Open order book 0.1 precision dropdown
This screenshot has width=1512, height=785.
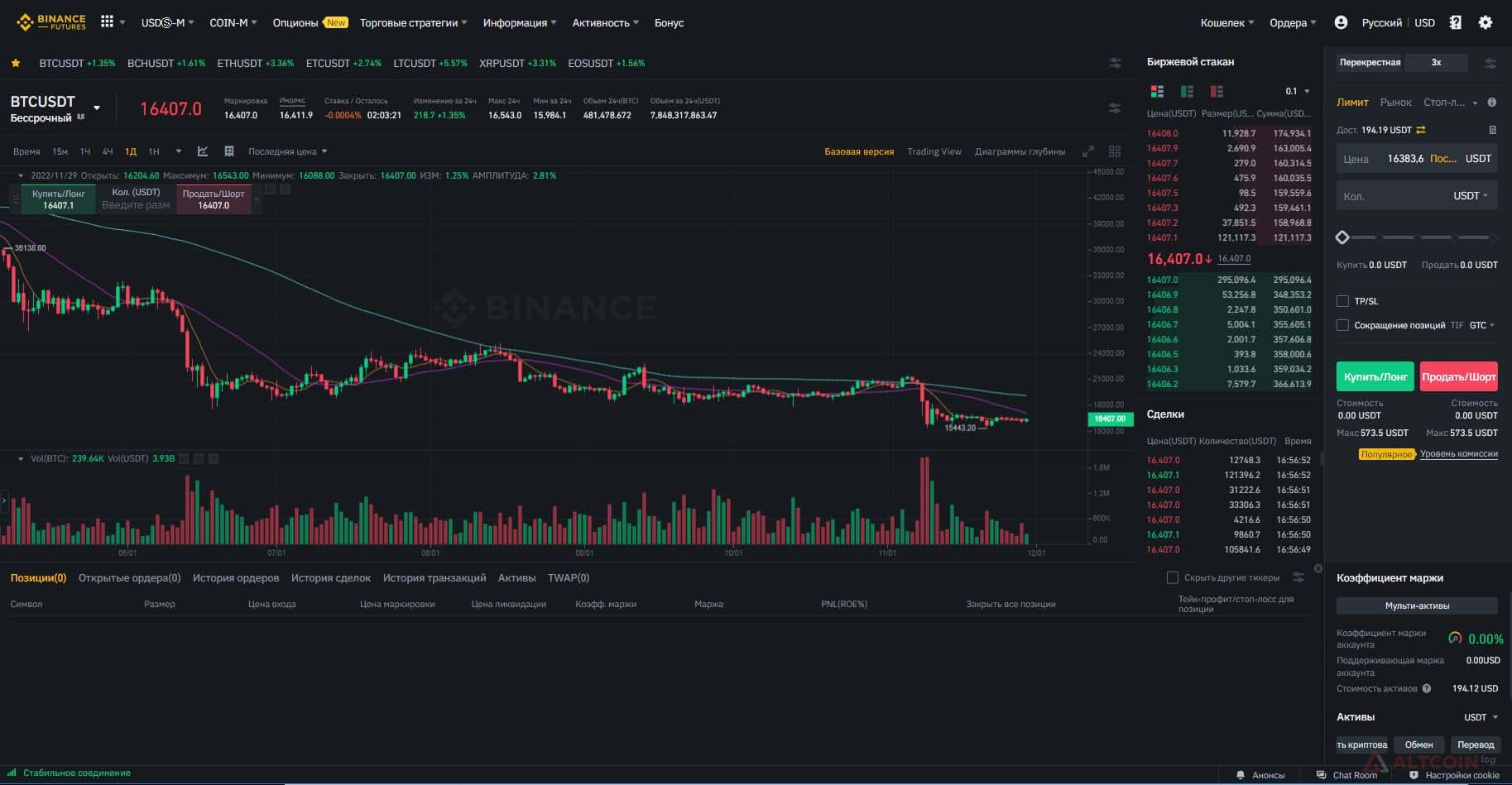[x=1298, y=91]
